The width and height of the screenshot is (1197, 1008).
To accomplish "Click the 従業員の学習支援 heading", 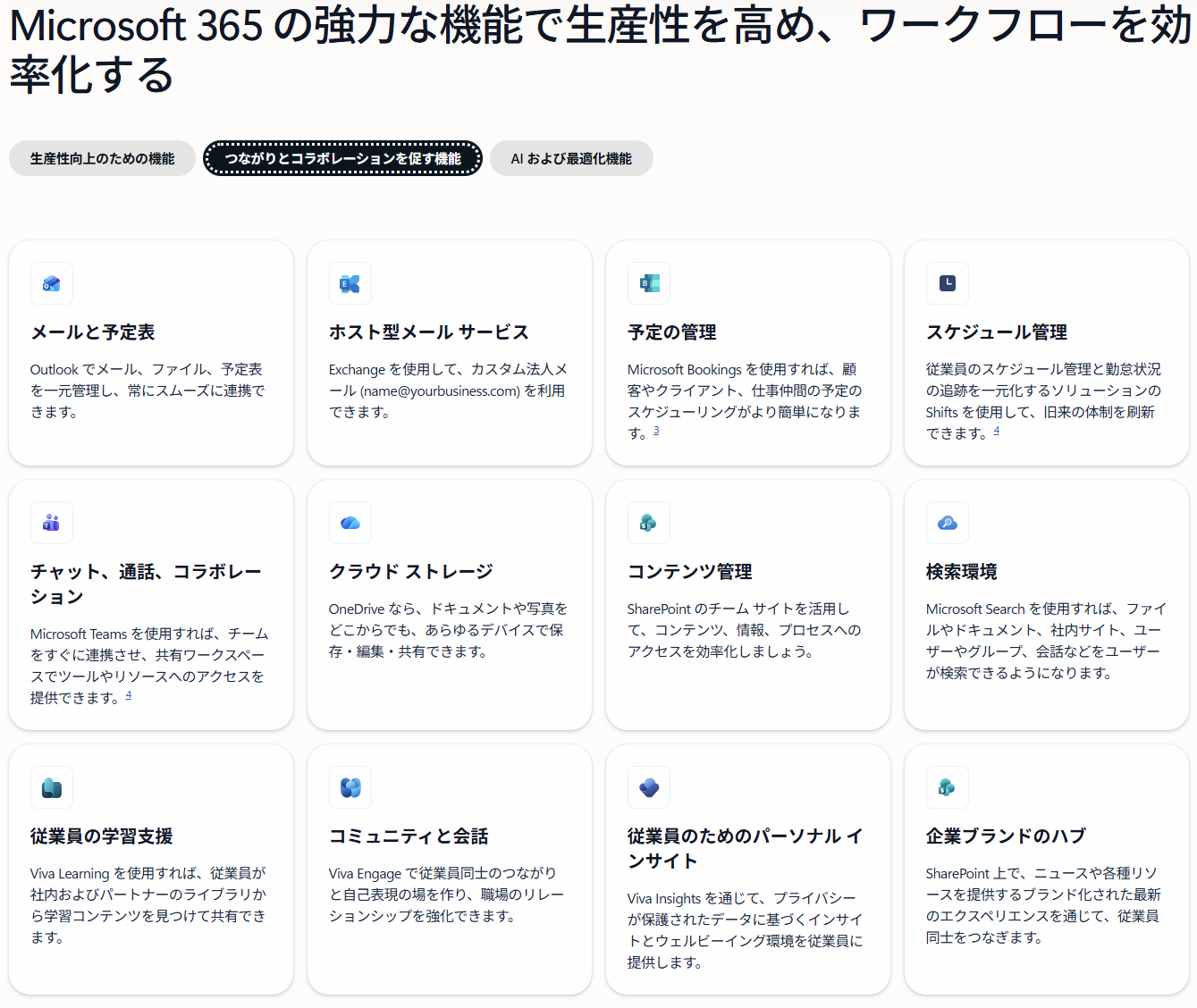I will click(x=102, y=836).
